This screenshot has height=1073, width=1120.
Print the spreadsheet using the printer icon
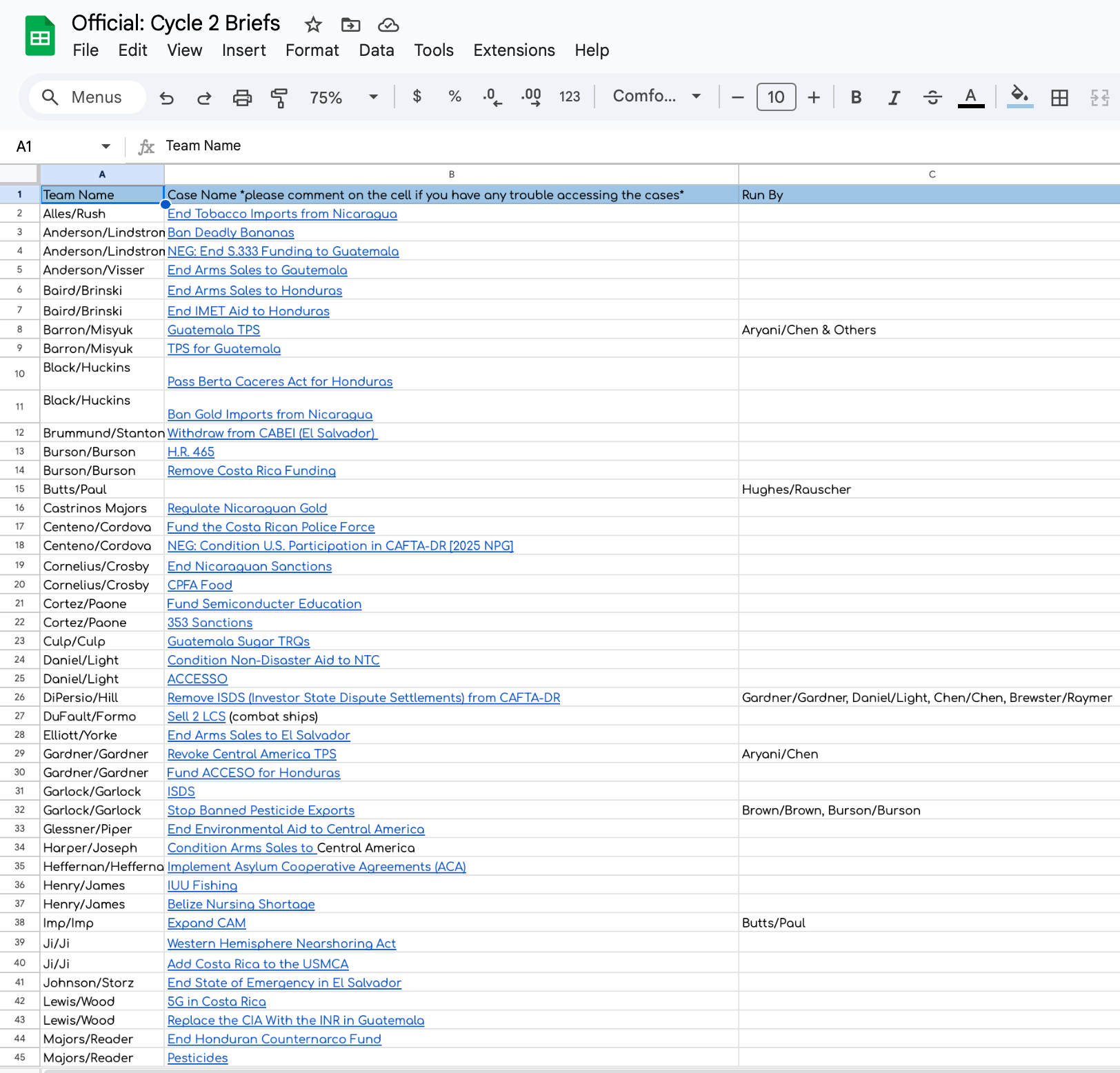pyautogui.click(x=242, y=98)
